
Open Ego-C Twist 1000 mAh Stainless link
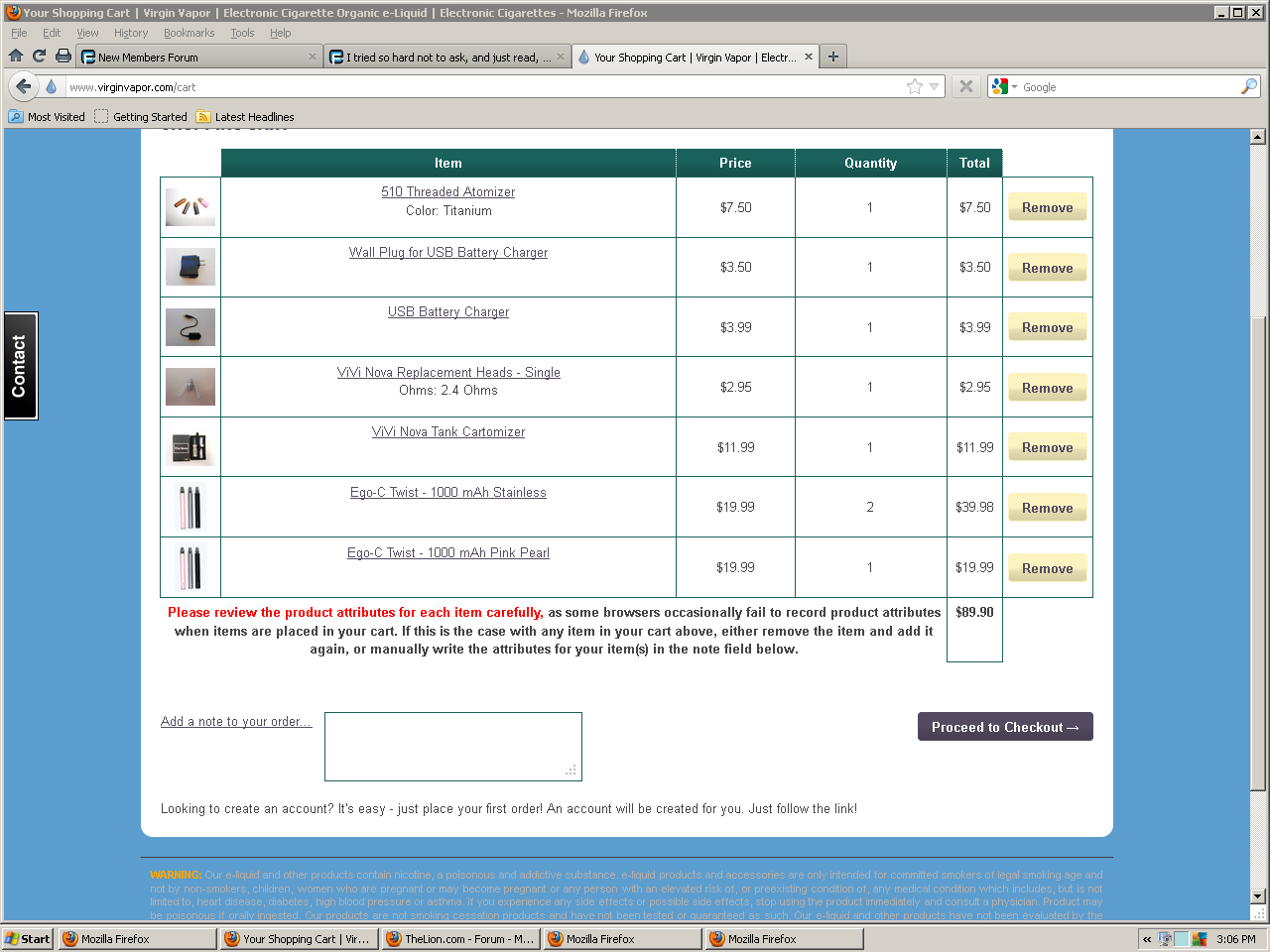pyautogui.click(x=448, y=492)
